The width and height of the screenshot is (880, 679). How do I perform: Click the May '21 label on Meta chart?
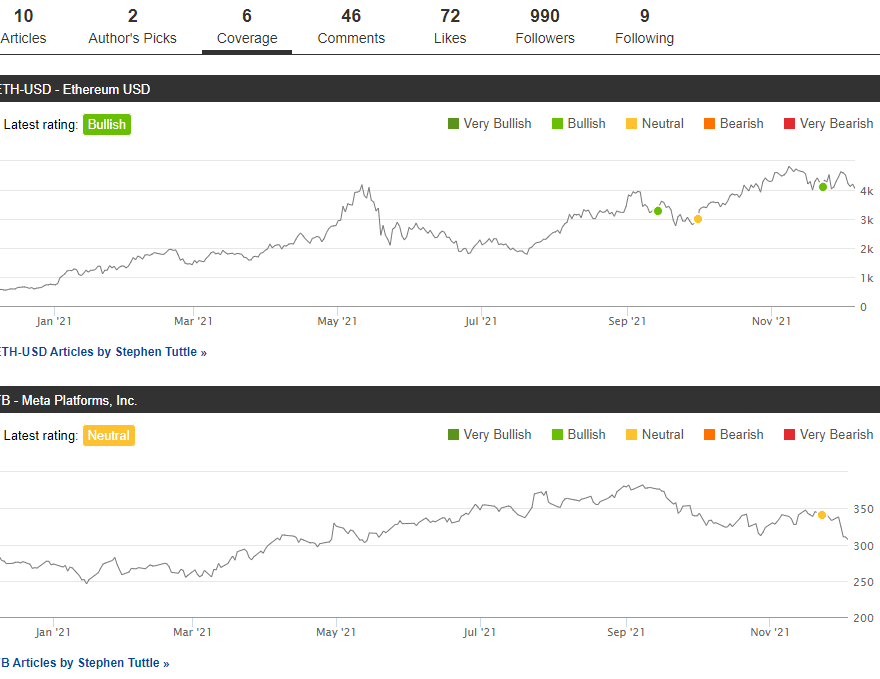336,632
